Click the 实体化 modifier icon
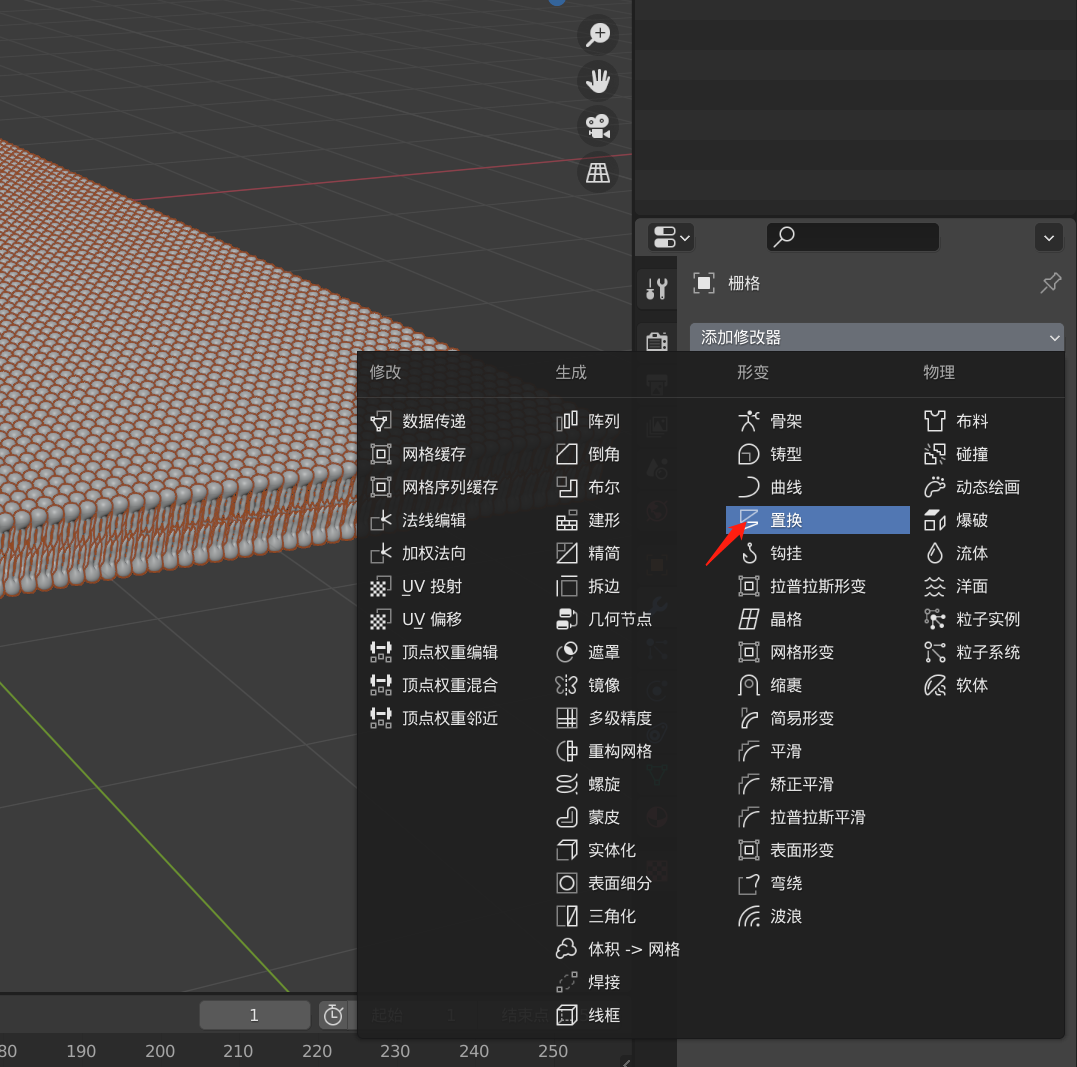 coord(567,850)
